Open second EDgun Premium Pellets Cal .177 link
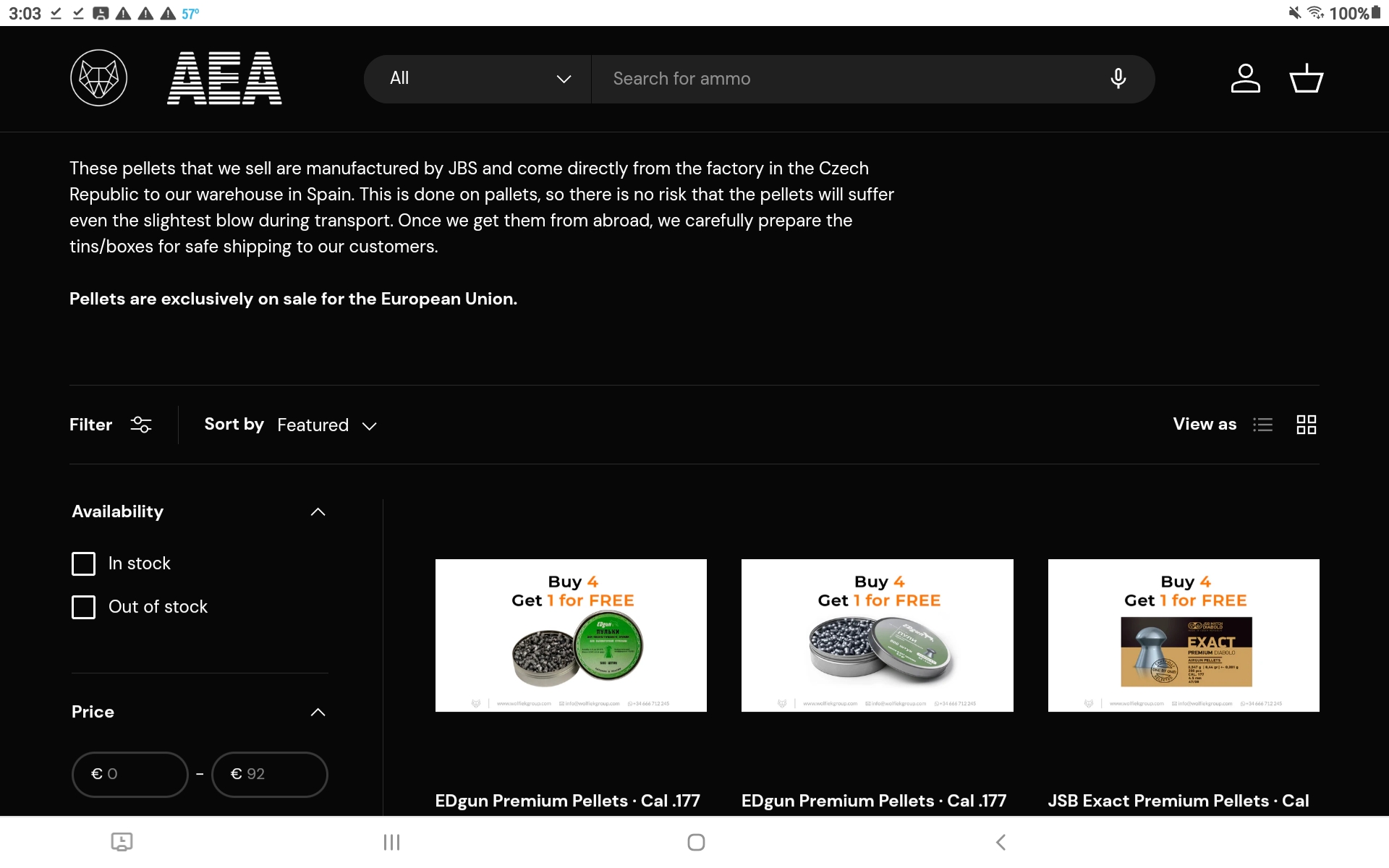 pos(874,801)
